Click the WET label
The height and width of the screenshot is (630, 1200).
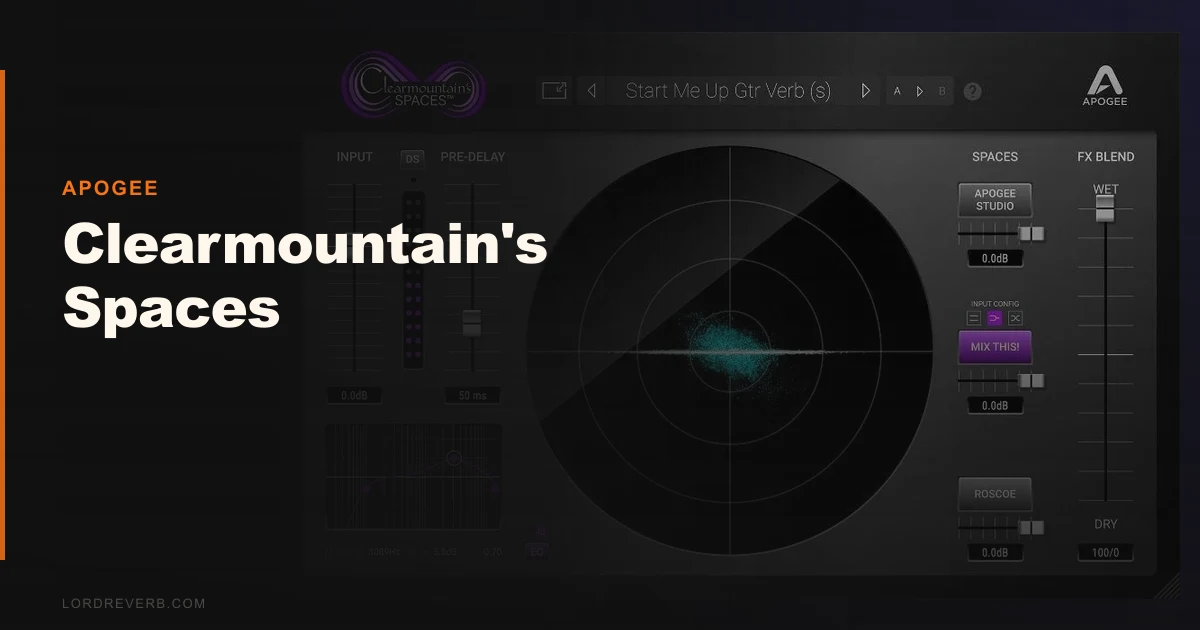(x=1105, y=189)
